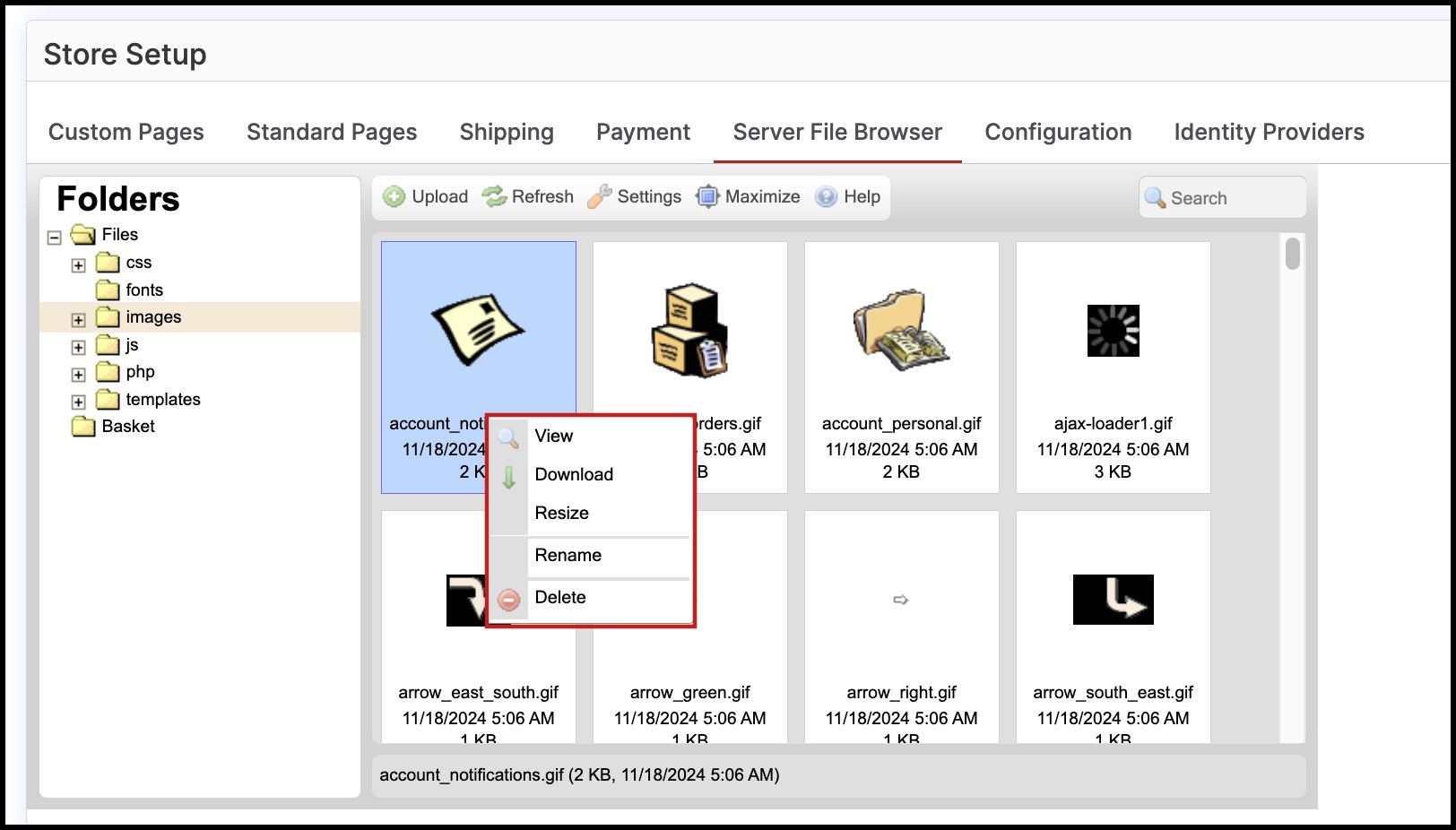
Task: Select the account_notifications envelope thumbnail
Action: (478, 329)
